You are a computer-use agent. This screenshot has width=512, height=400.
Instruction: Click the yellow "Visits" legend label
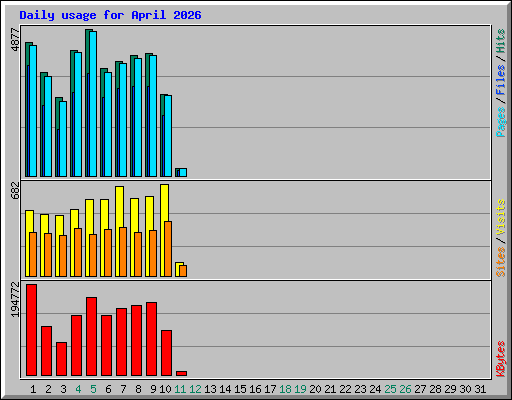point(500,217)
